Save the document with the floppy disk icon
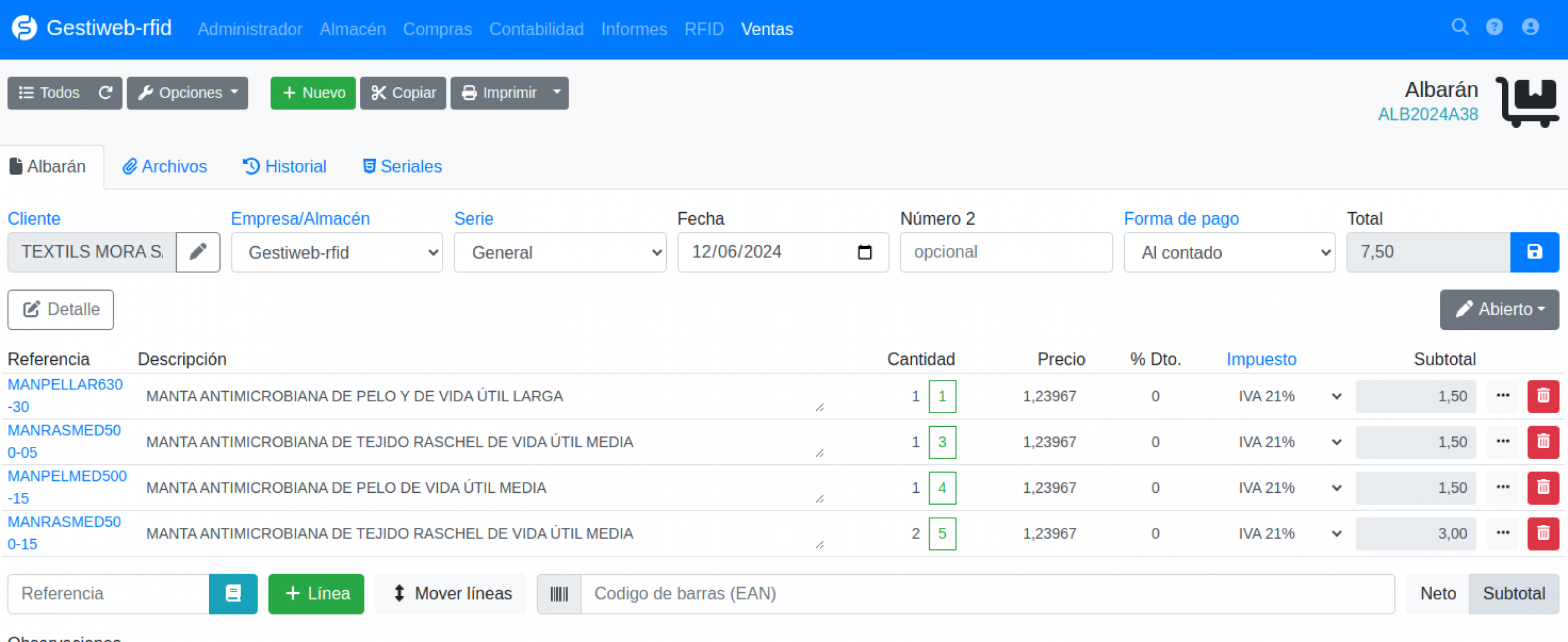The width and height of the screenshot is (1568, 642). point(1534,252)
